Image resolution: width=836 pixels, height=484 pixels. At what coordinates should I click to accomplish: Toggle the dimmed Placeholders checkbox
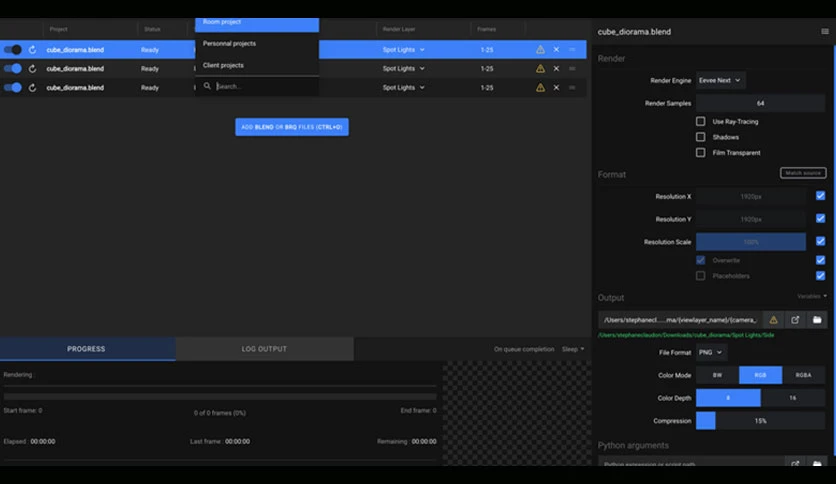[701, 276]
